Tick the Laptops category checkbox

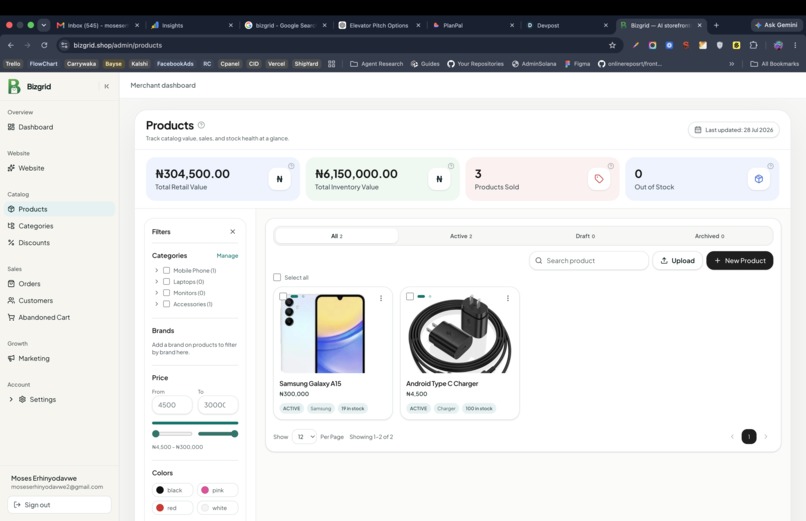[x=167, y=282]
